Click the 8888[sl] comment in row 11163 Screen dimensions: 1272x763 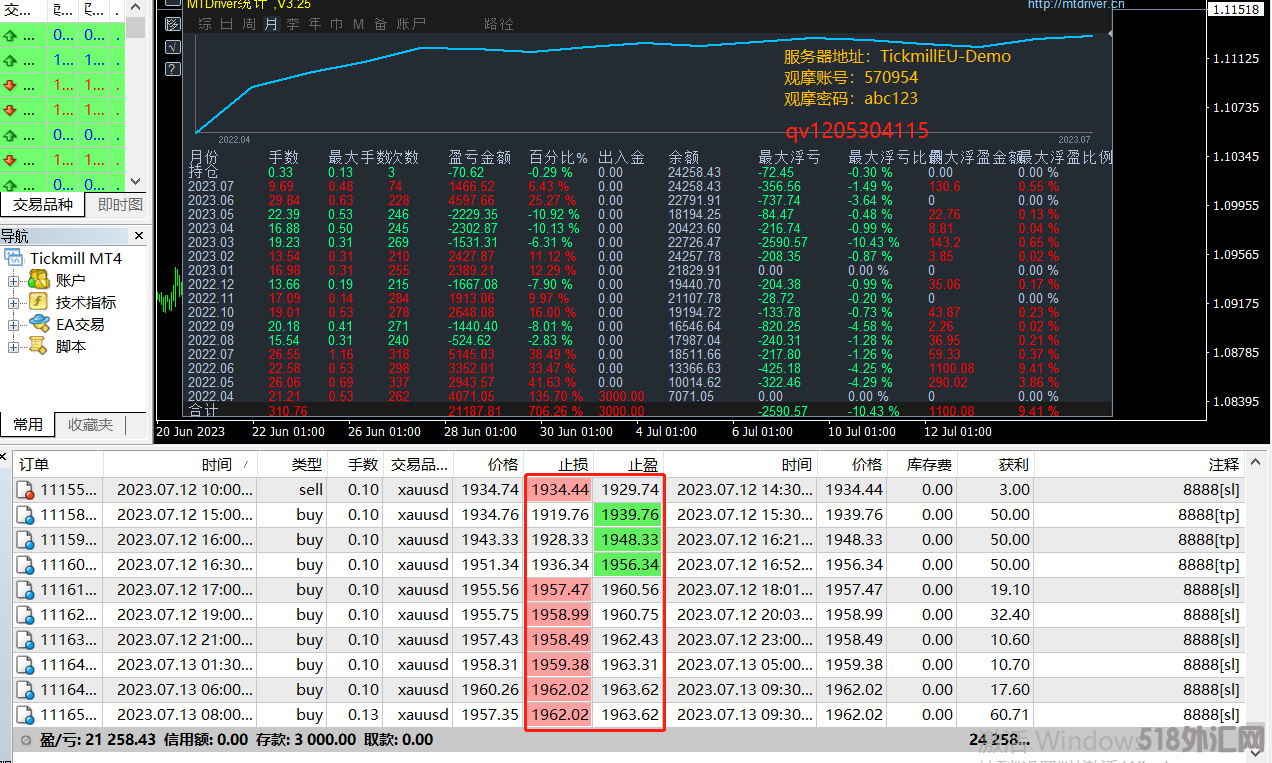coord(1209,640)
